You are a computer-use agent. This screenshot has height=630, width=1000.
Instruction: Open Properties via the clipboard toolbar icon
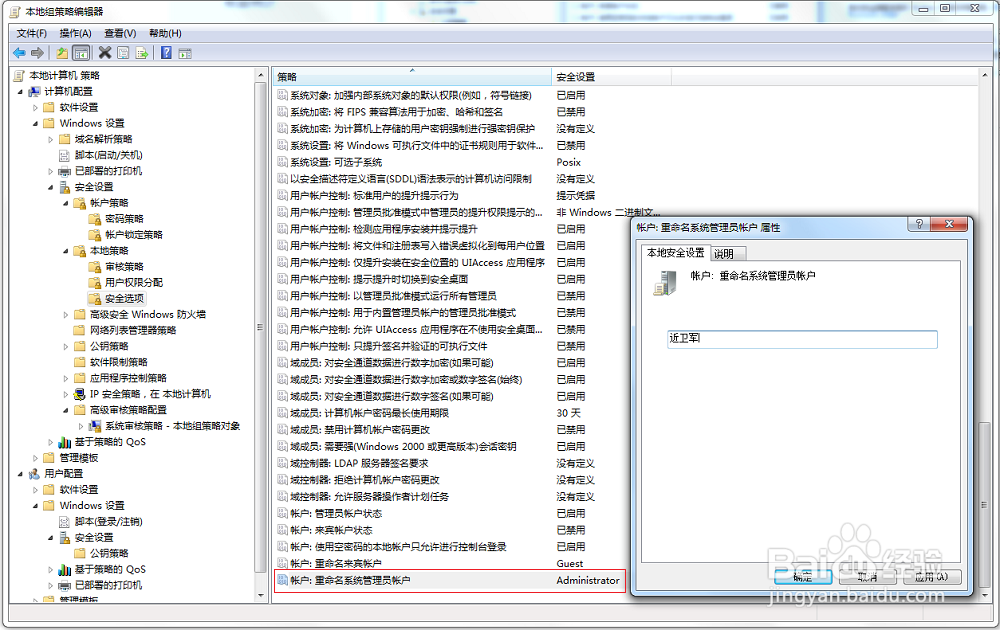tap(122, 53)
